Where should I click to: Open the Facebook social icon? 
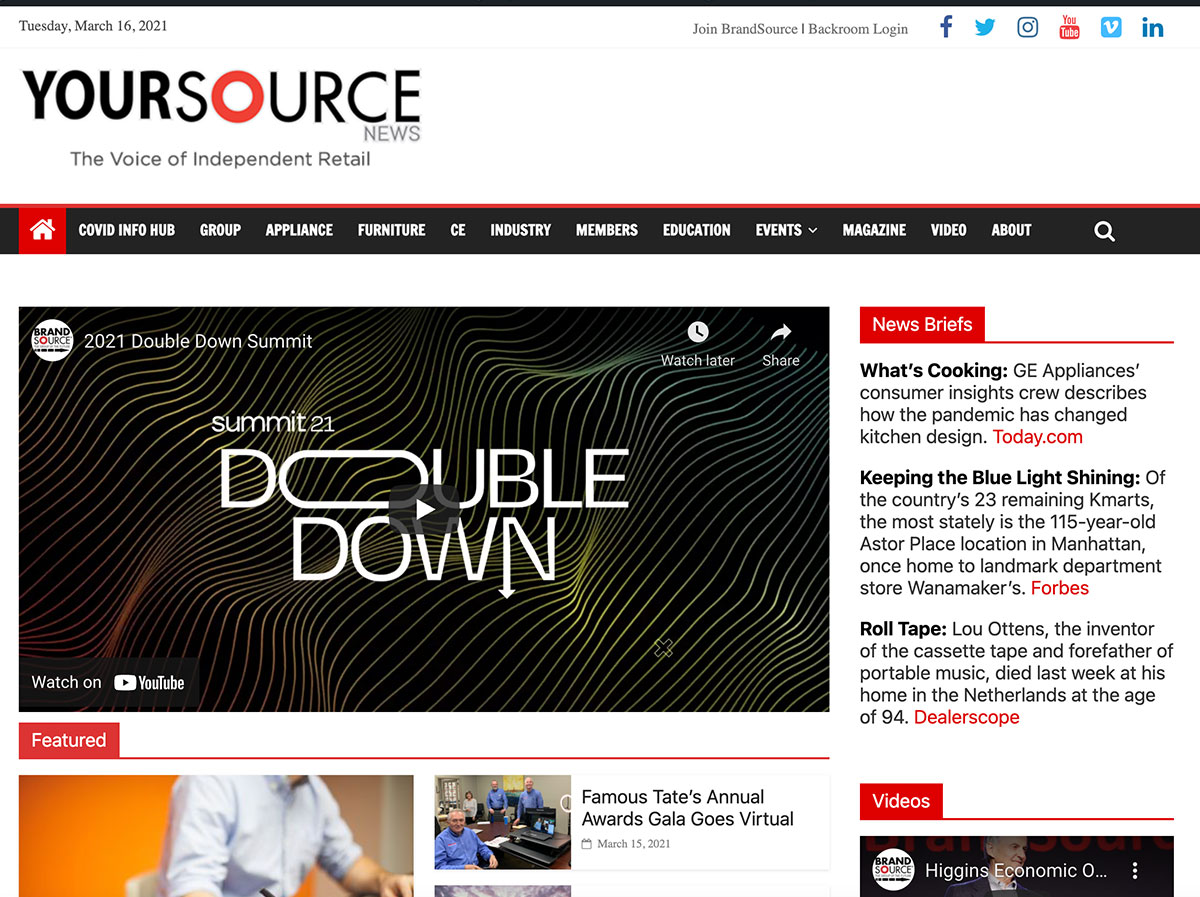pos(946,27)
